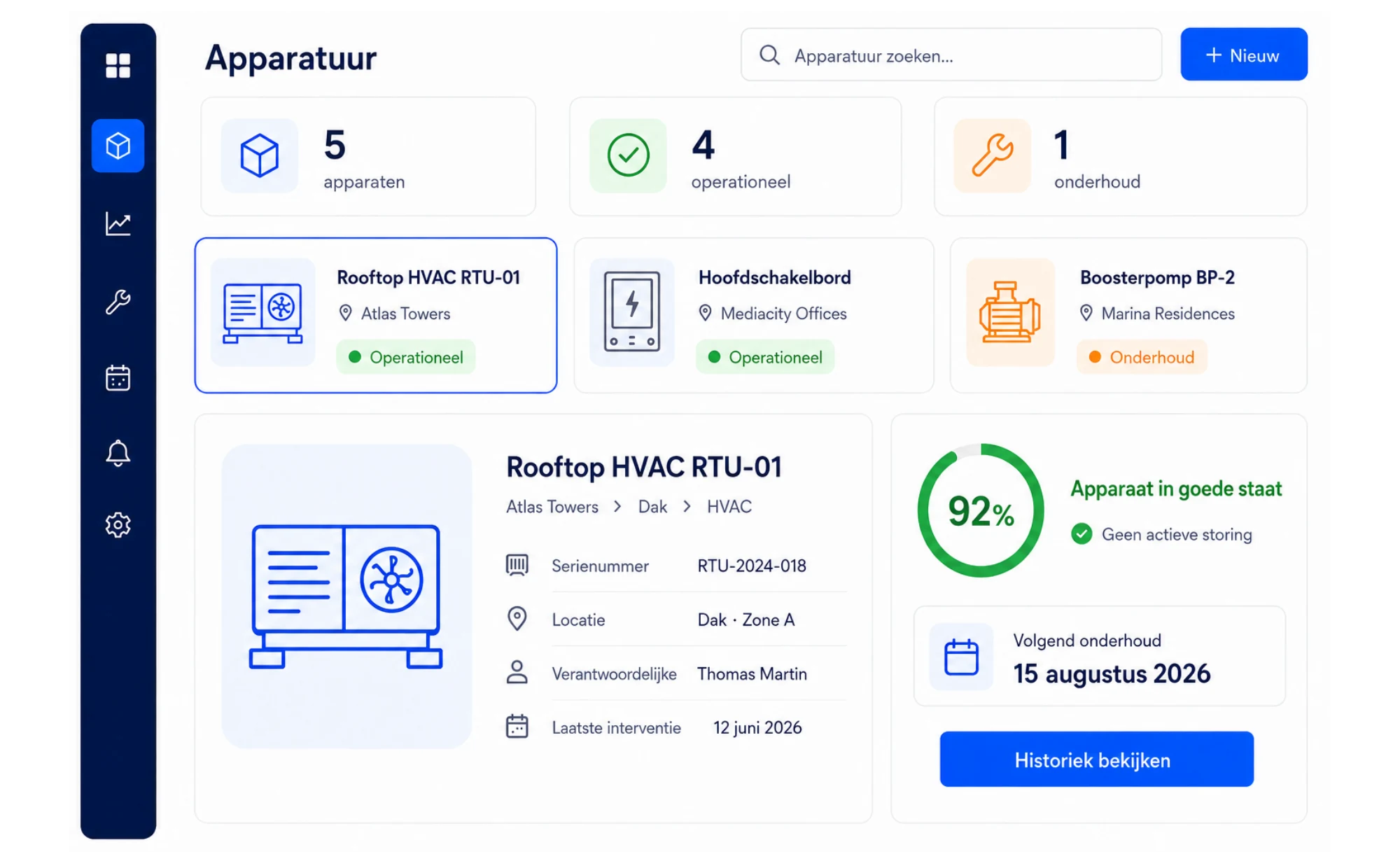Viewport: 1400px width, 852px height.
Task: Click Operationeel badge on Rooftop HVAC card
Action: (406, 357)
